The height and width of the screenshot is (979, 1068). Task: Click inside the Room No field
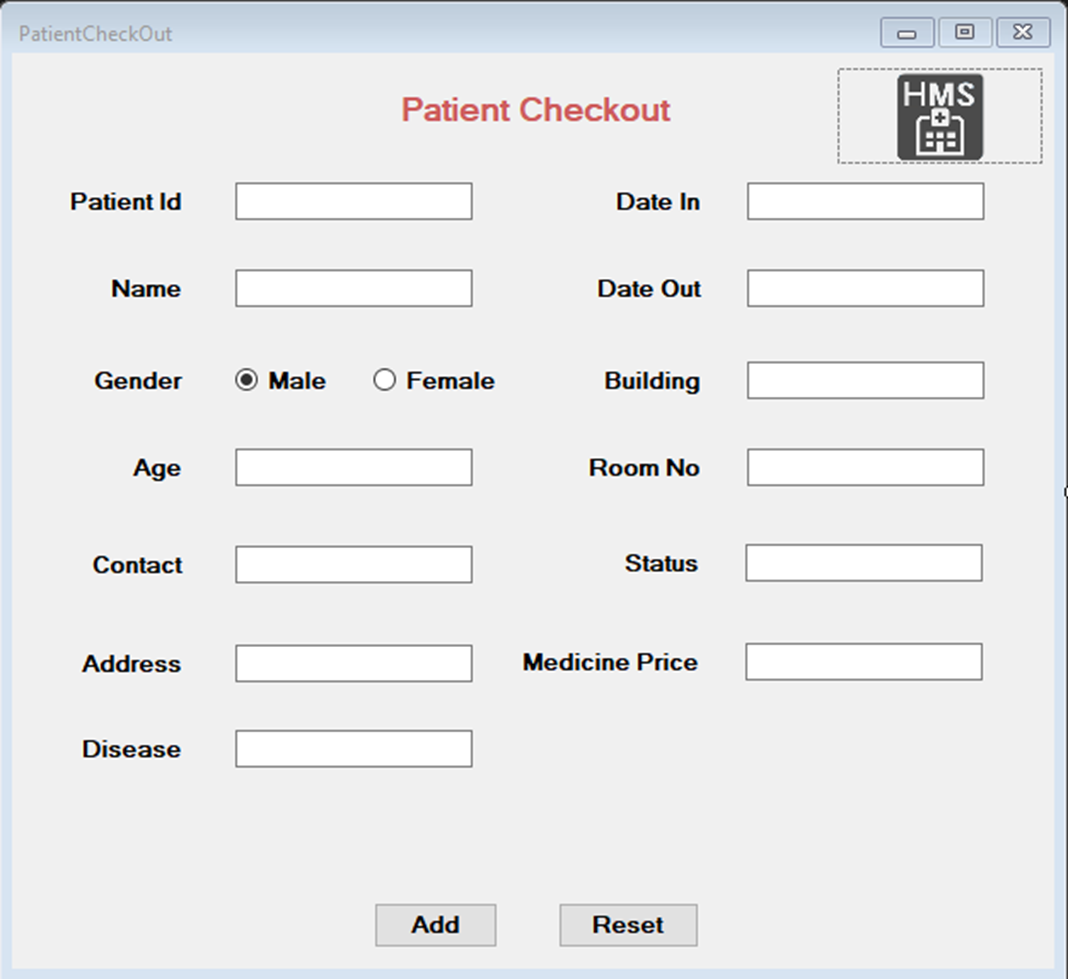(863, 466)
